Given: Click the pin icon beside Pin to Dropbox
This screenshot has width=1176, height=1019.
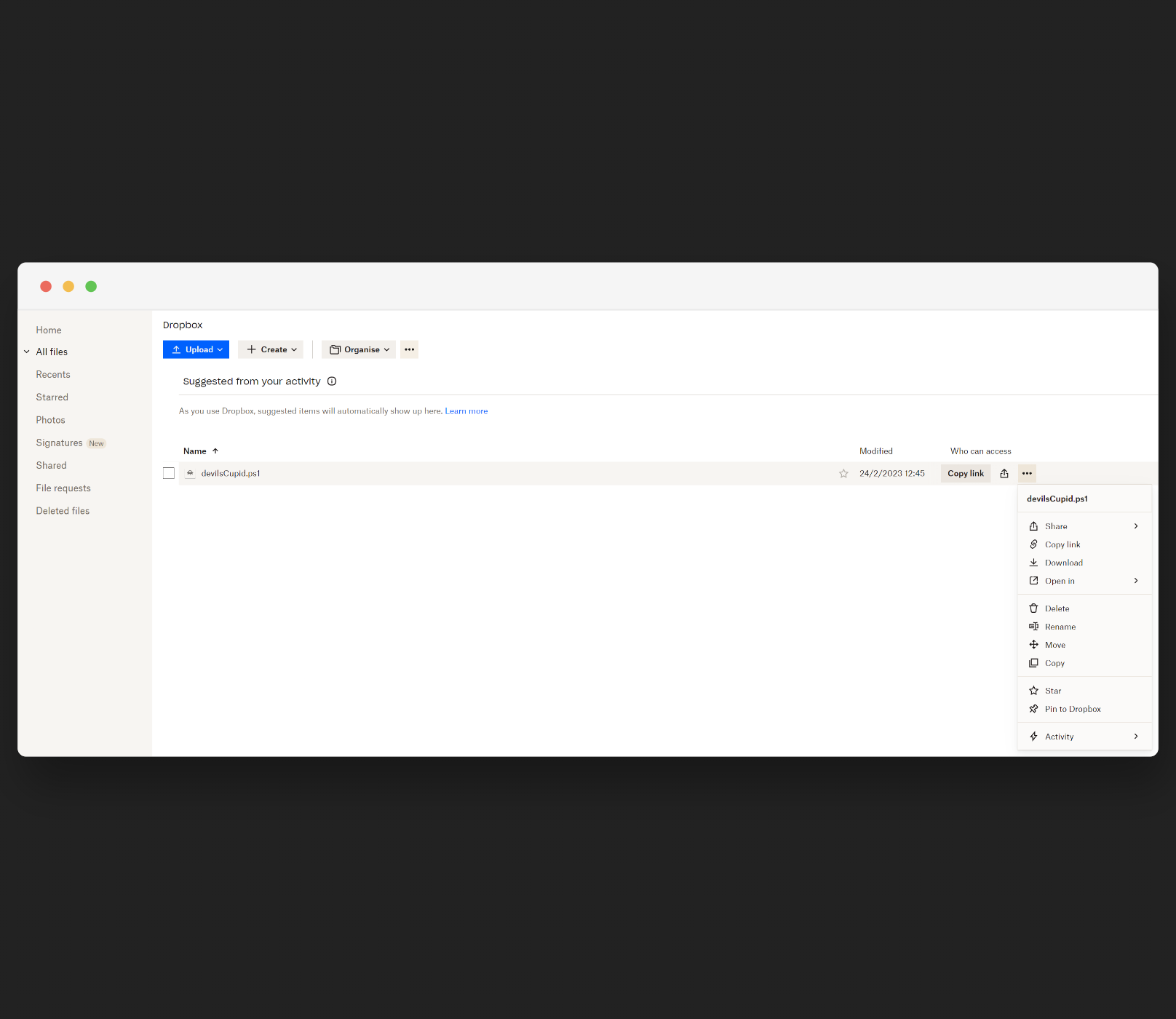Looking at the screenshot, I should point(1033,709).
